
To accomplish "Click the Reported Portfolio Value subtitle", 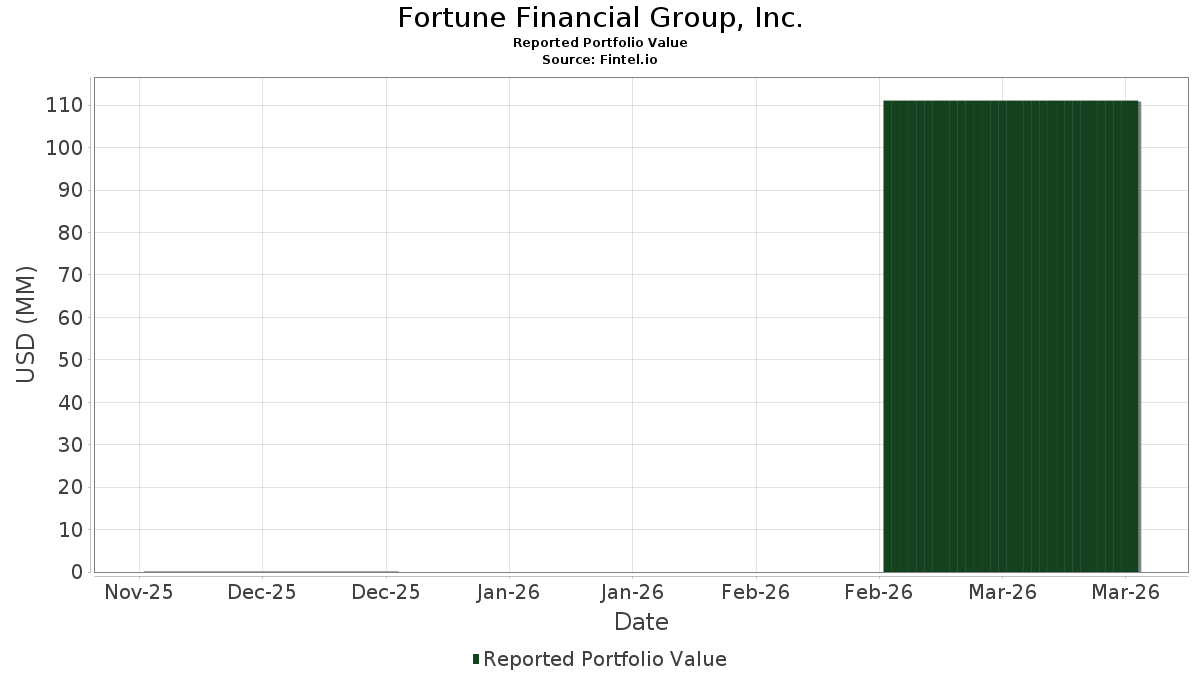I will pos(600,43).
